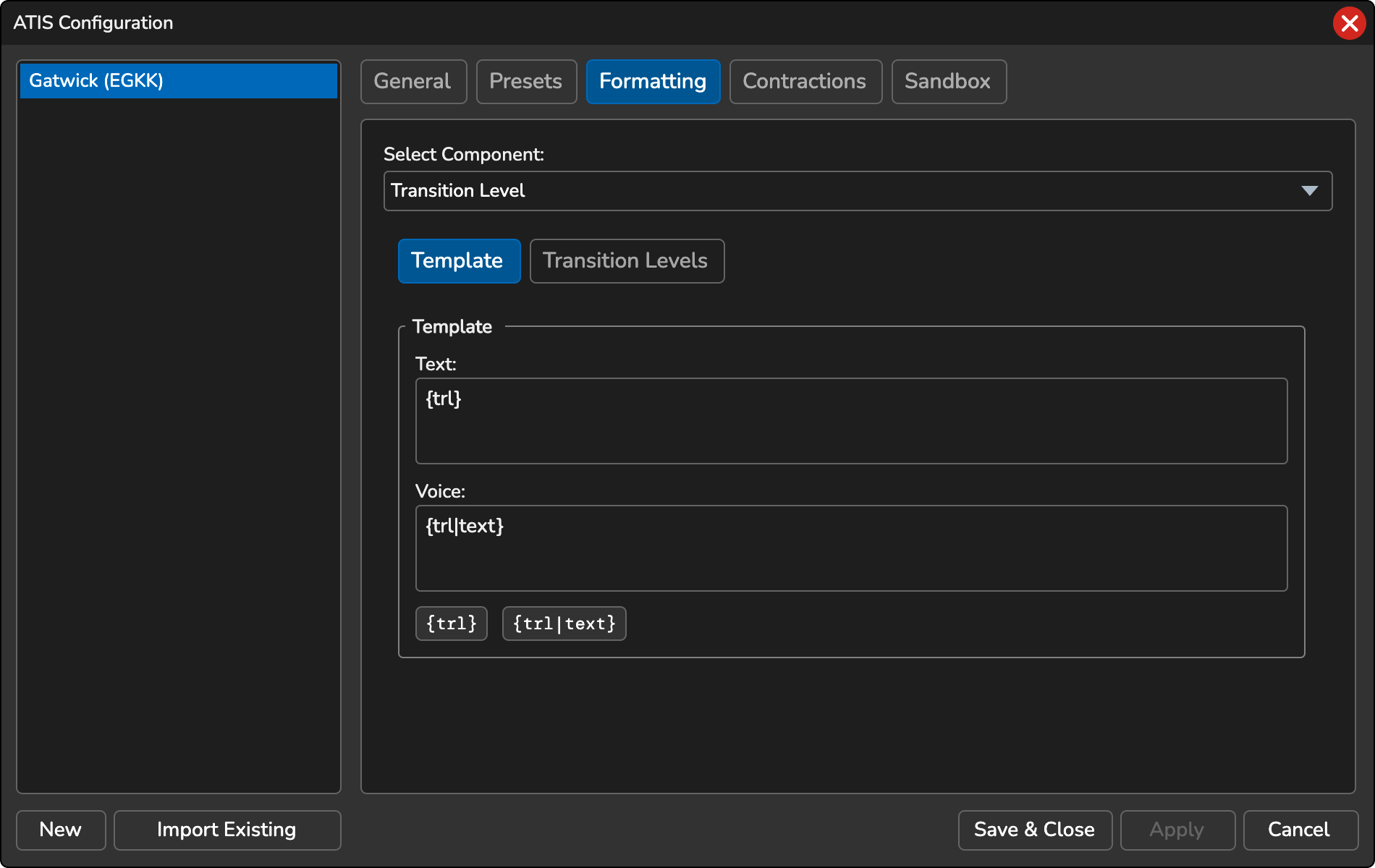This screenshot has height=868, width=1375.
Task: Close the ATIS Configuration window
Action: point(1349,23)
